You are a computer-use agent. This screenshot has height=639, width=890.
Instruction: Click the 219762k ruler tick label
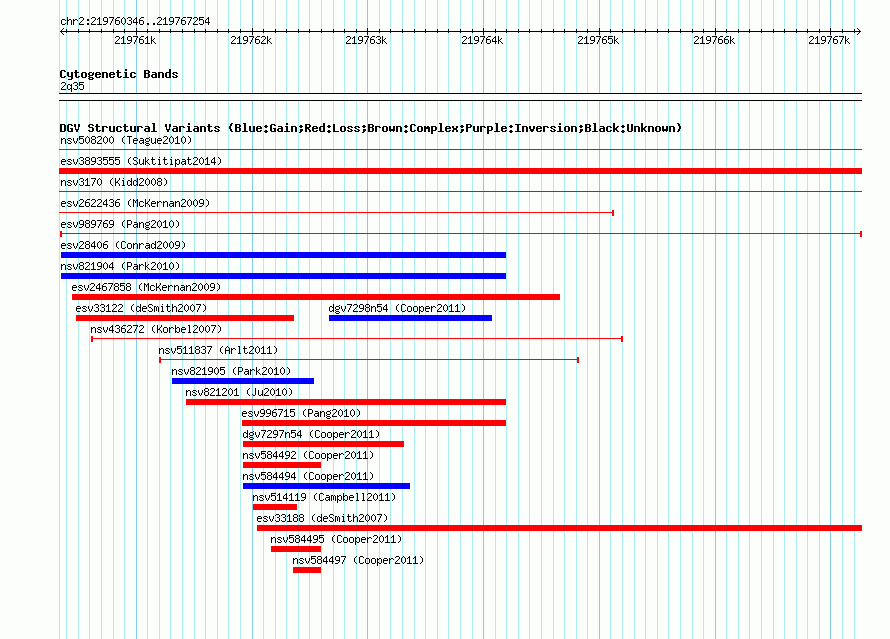click(251, 40)
